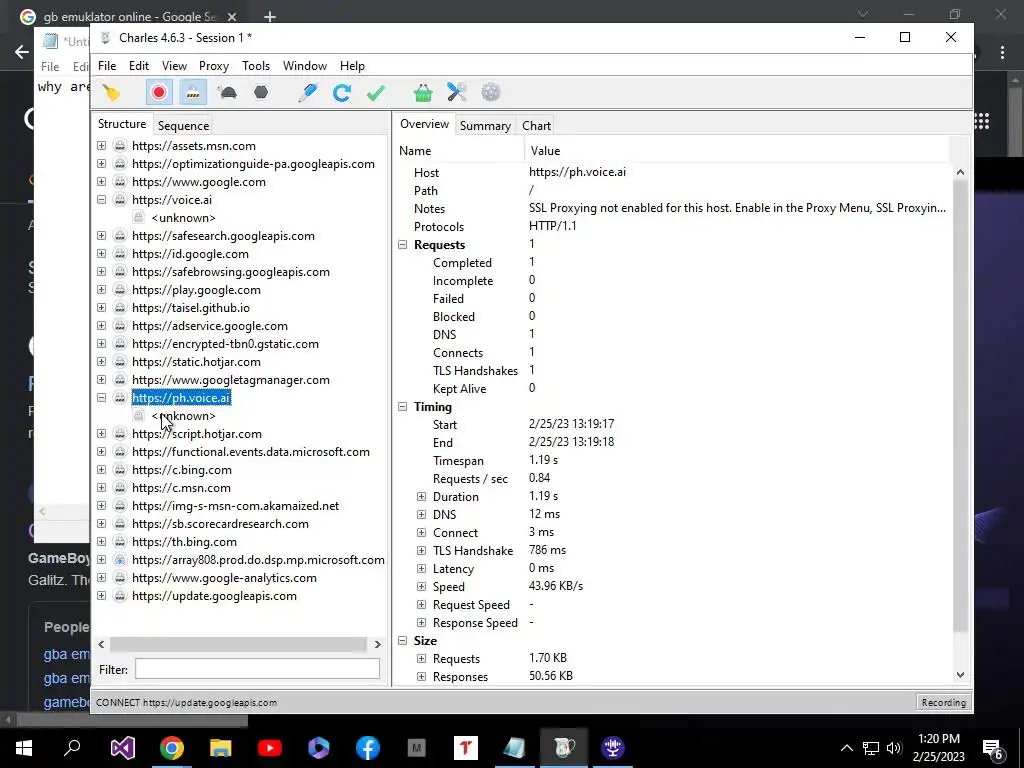The image size is (1024, 768).
Task: Select https://script.hotjar.com host
Action: (197, 434)
